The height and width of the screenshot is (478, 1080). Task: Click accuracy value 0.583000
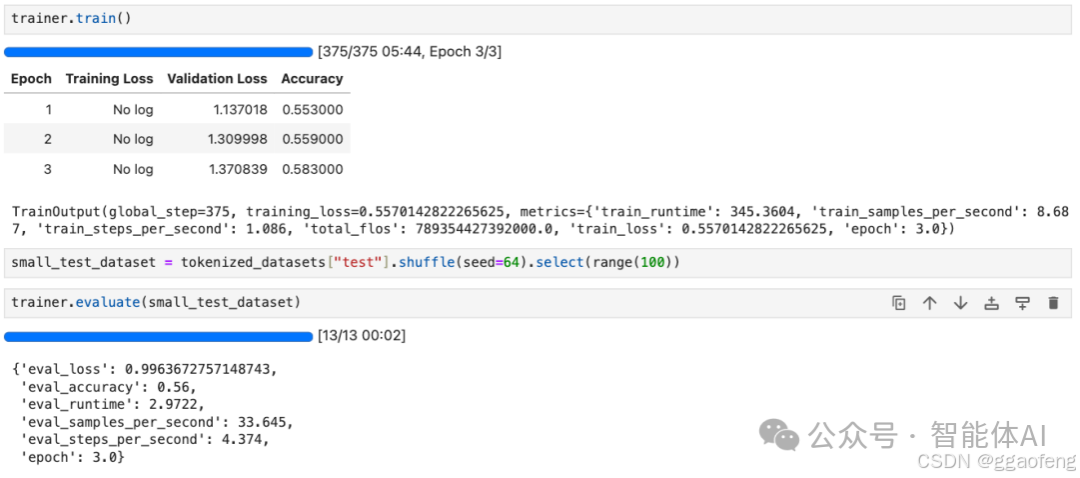pos(312,169)
